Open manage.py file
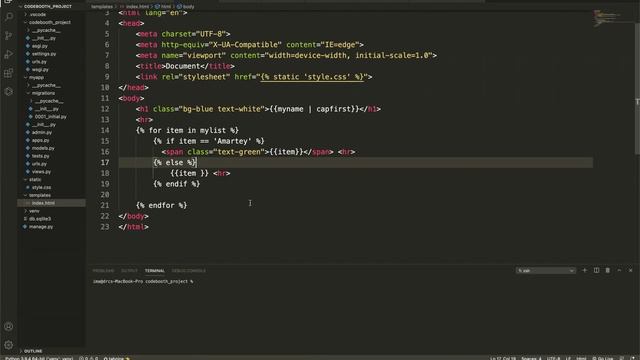Viewport: 640px width, 360px height. [41, 227]
